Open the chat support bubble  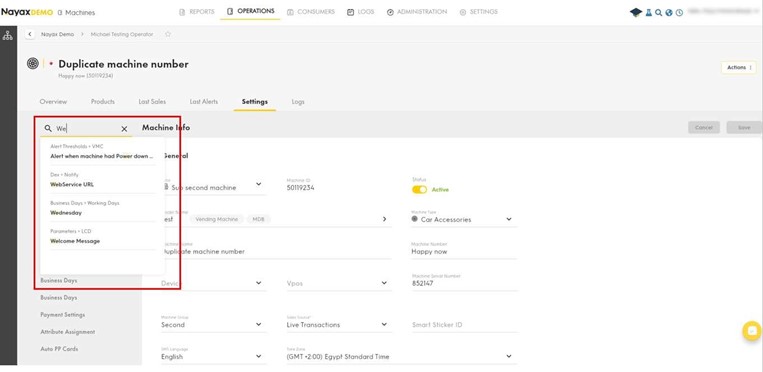tap(752, 331)
